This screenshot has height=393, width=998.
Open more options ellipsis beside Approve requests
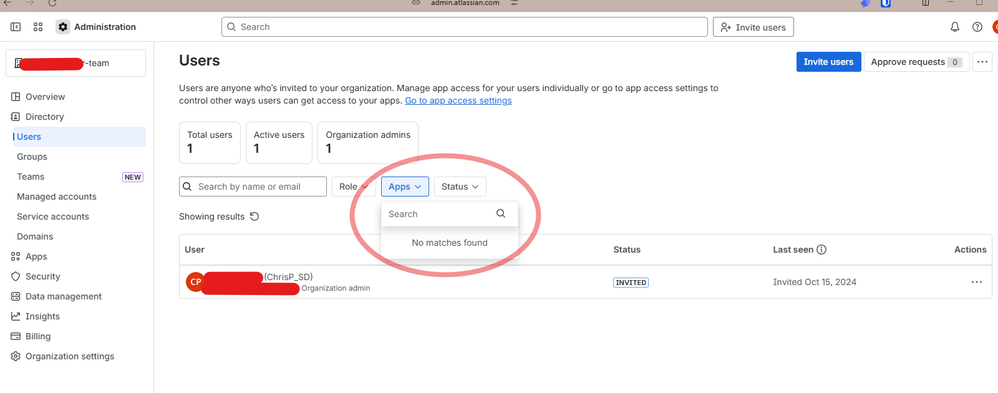pyautogui.click(x=983, y=62)
